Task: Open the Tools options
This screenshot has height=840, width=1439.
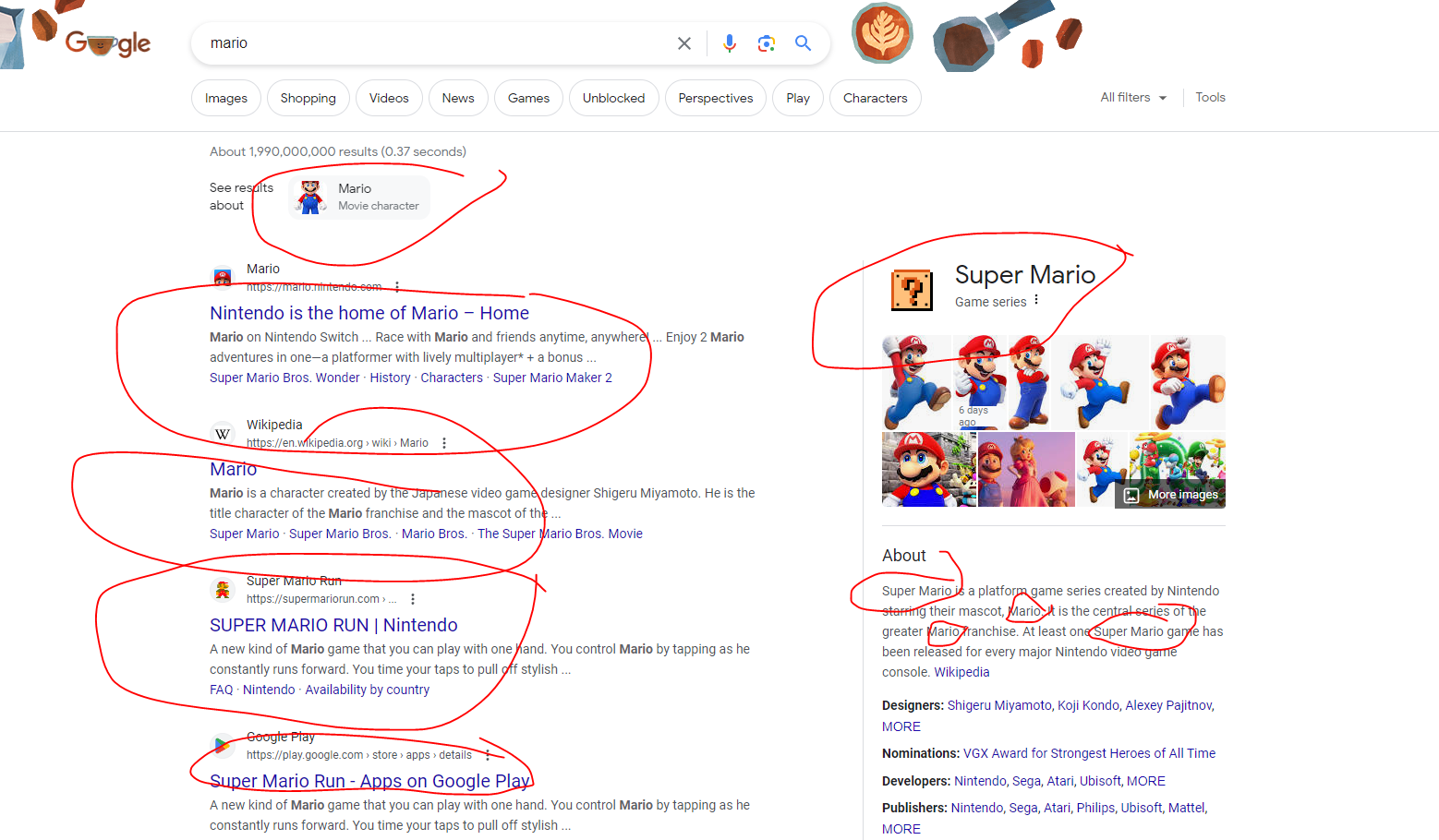Action: click(1210, 98)
